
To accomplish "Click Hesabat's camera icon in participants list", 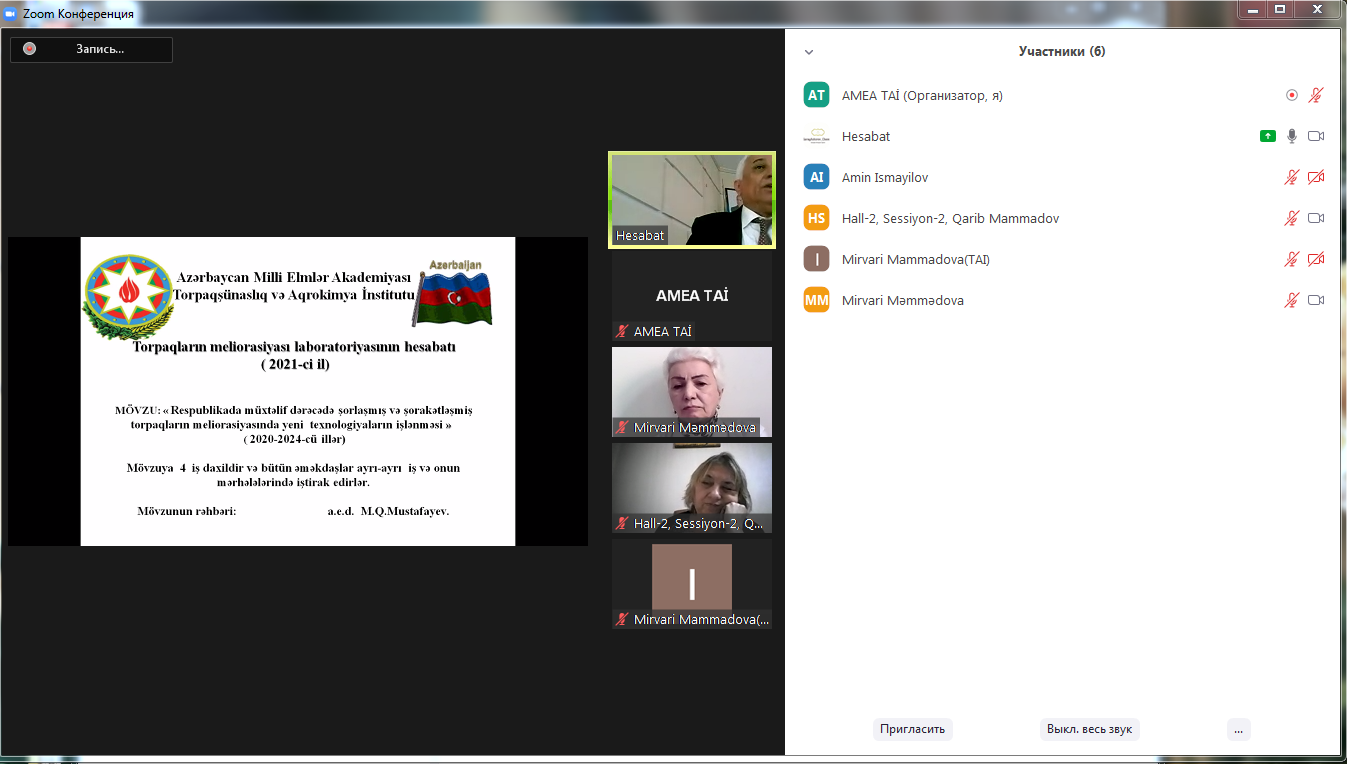I will (x=1316, y=136).
